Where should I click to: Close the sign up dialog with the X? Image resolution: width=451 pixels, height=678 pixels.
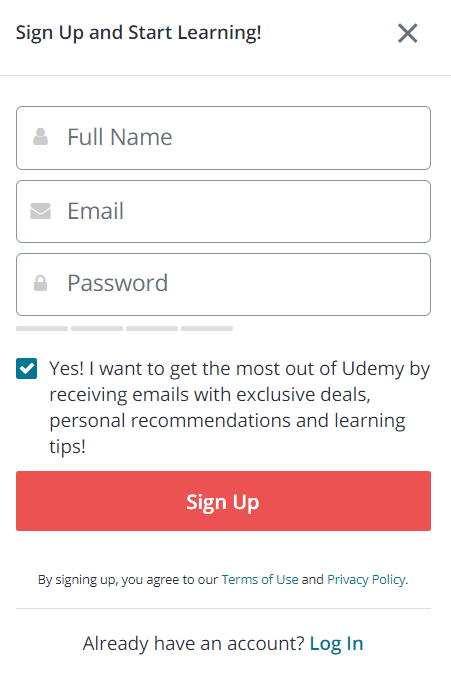pyautogui.click(x=407, y=33)
